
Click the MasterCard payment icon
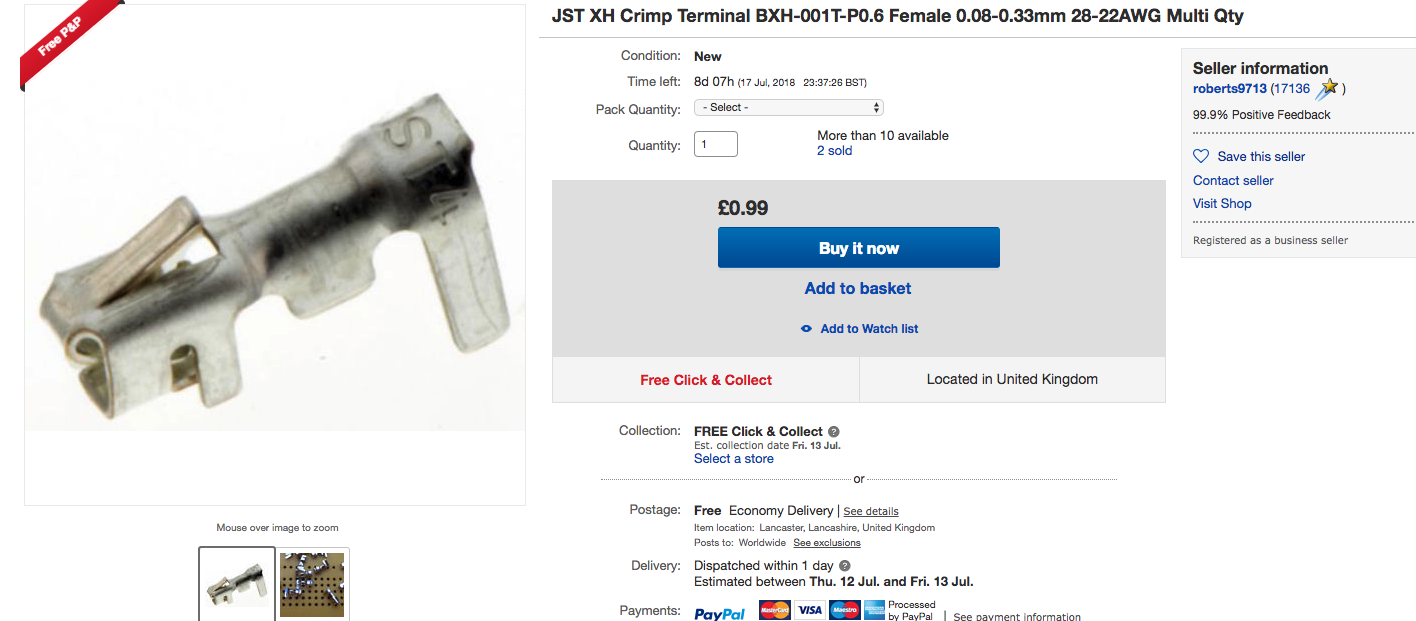774,610
